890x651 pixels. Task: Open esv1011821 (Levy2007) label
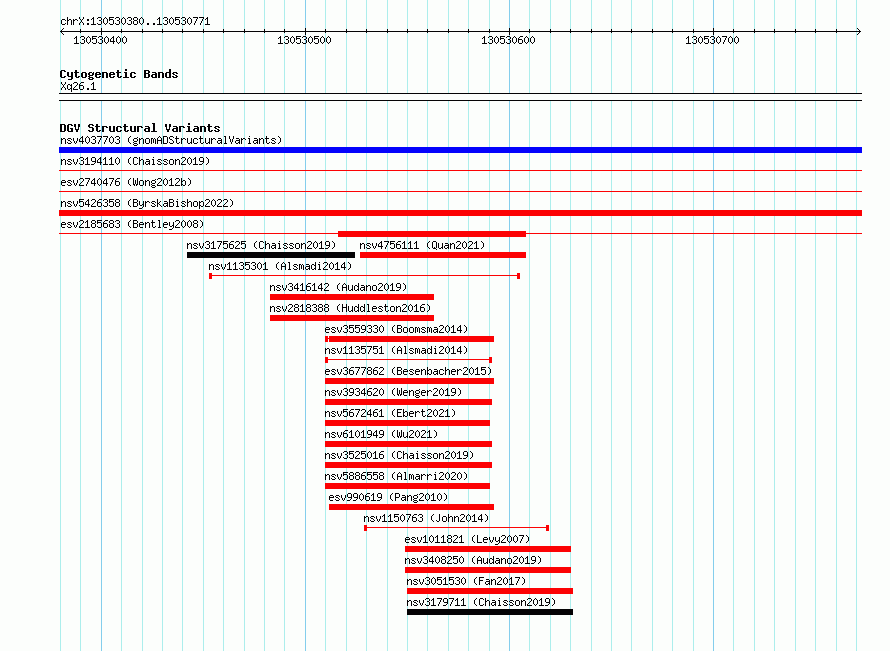point(467,539)
